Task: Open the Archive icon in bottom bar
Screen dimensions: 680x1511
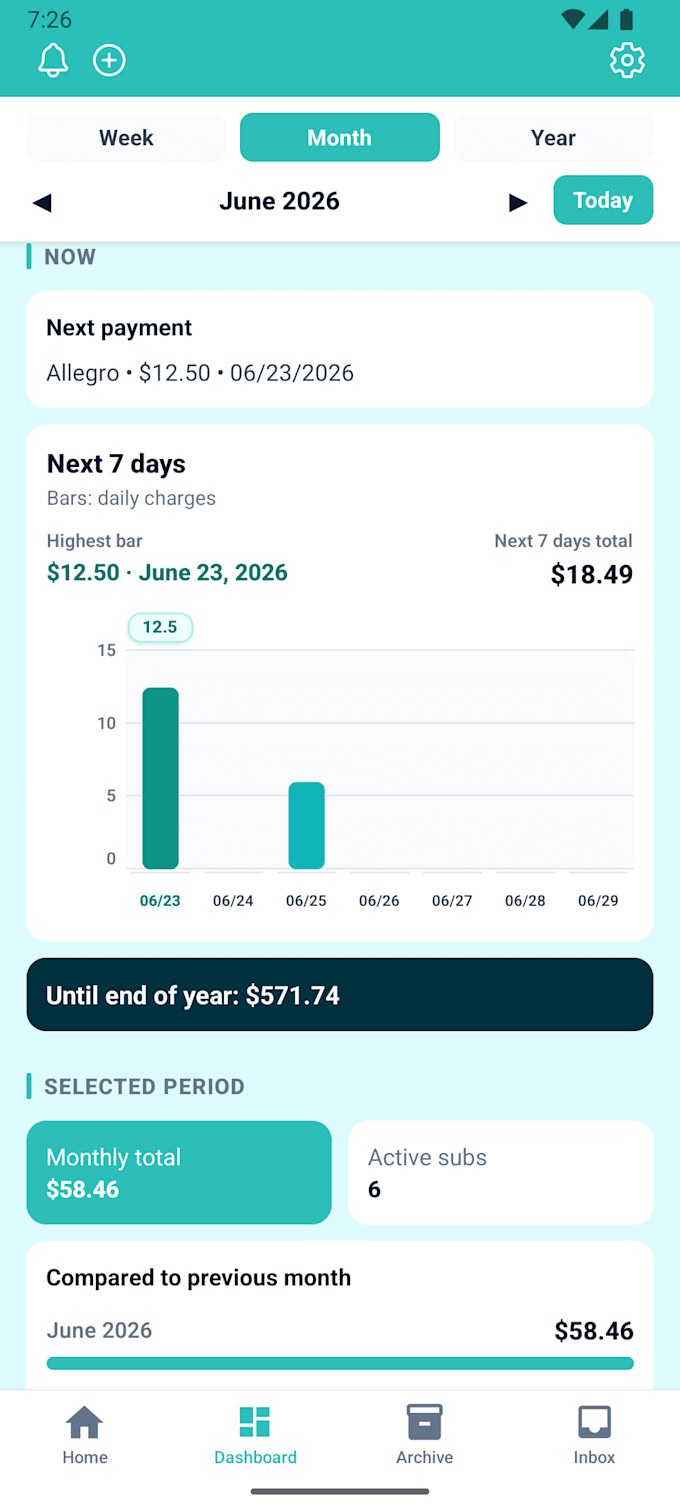Action: [x=424, y=1421]
